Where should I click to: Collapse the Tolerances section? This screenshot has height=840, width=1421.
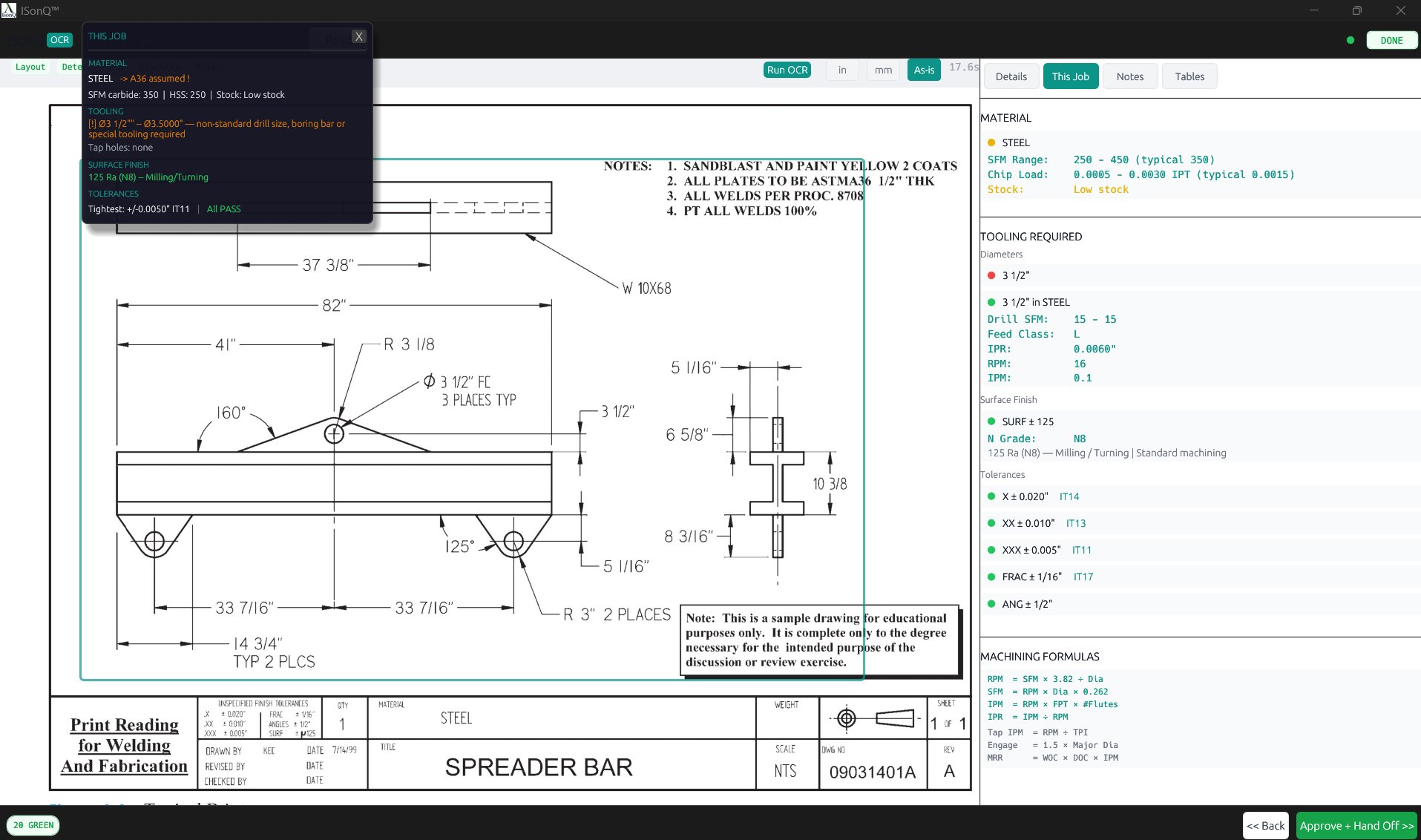coord(1002,474)
